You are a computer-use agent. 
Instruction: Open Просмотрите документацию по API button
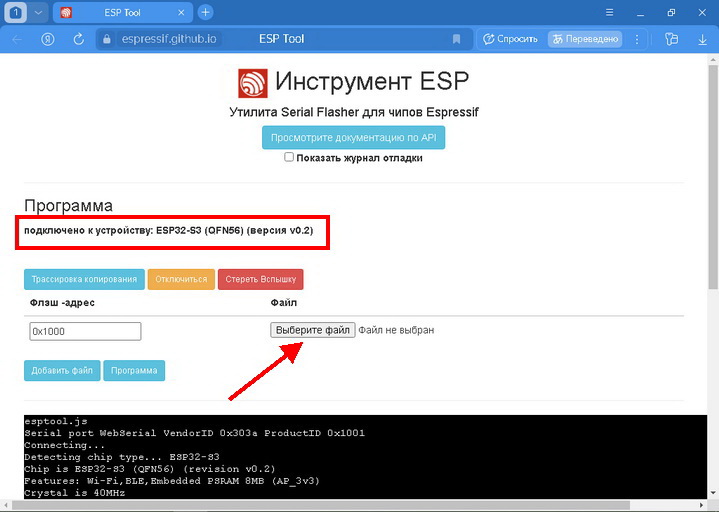click(x=354, y=138)
